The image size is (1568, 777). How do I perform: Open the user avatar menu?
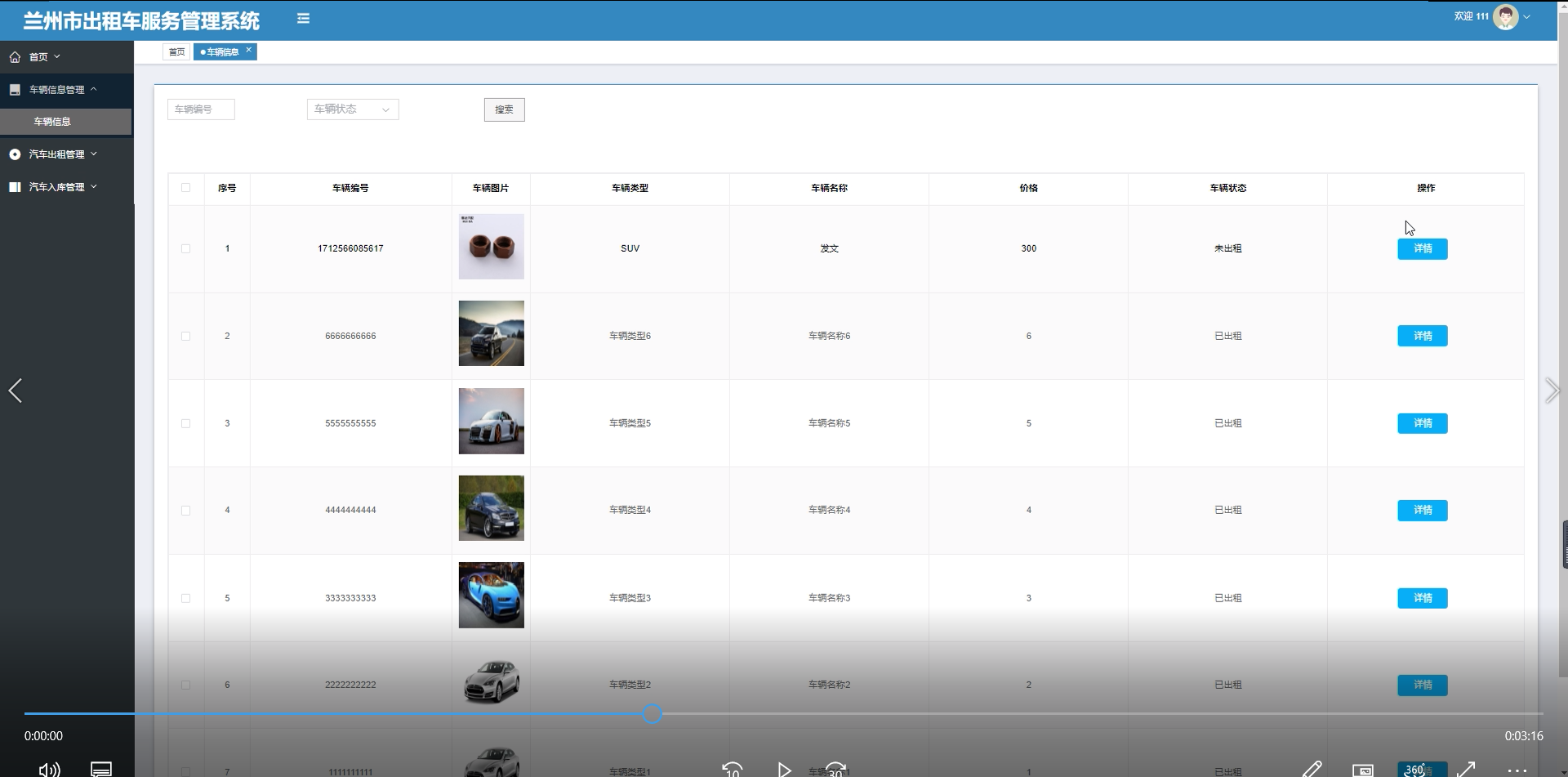[x=1504, y=16]
